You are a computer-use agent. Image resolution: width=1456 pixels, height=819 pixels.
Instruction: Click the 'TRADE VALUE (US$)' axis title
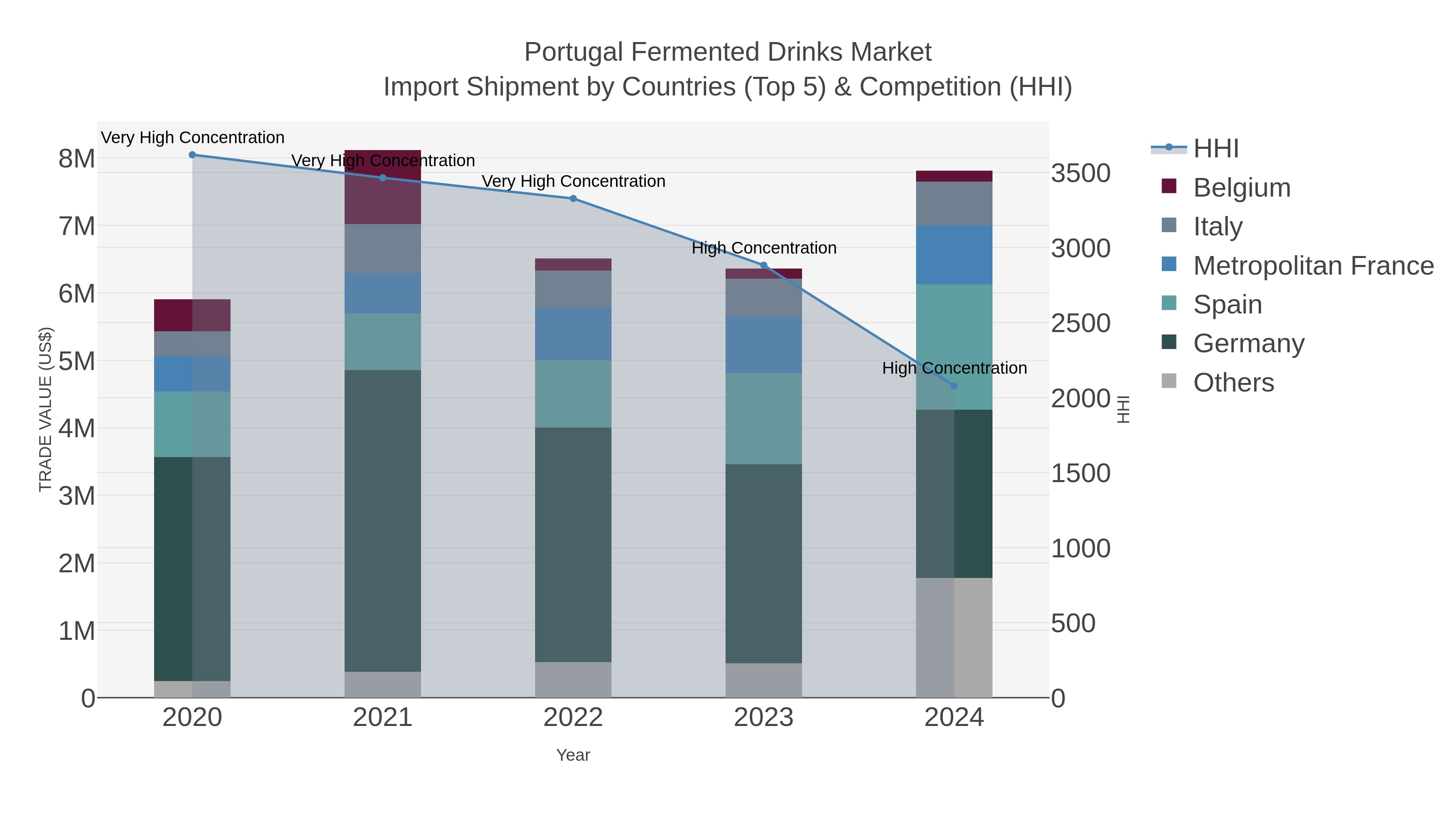(x=45, y=410)
